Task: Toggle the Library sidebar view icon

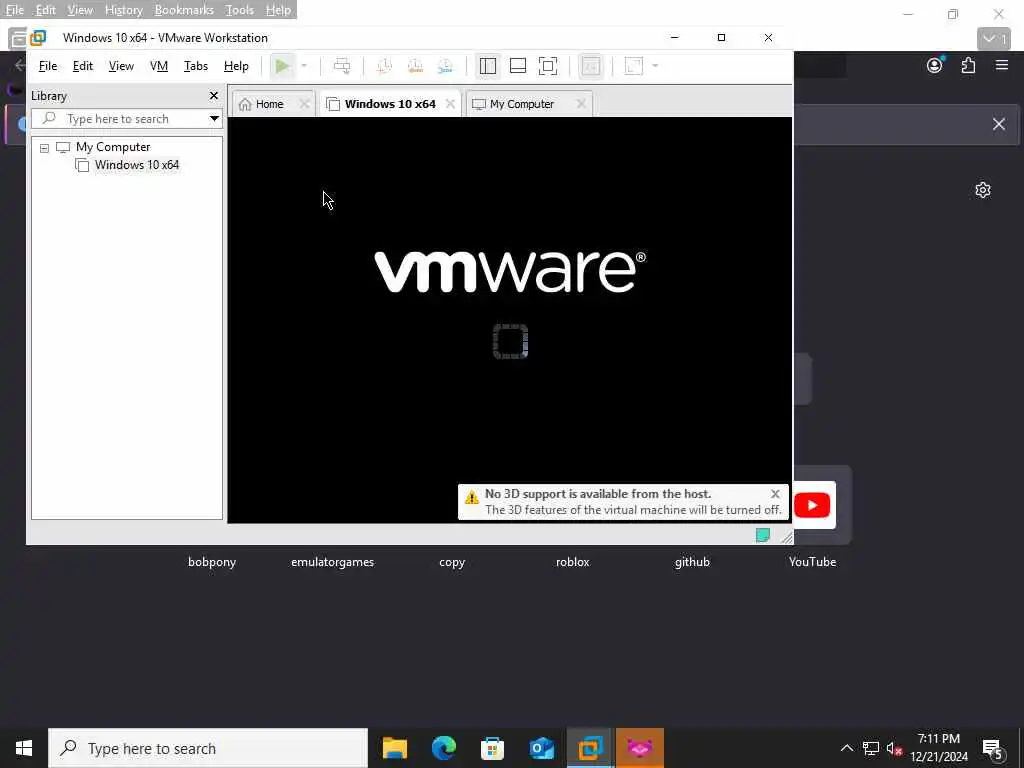Action: coord(488,66)
